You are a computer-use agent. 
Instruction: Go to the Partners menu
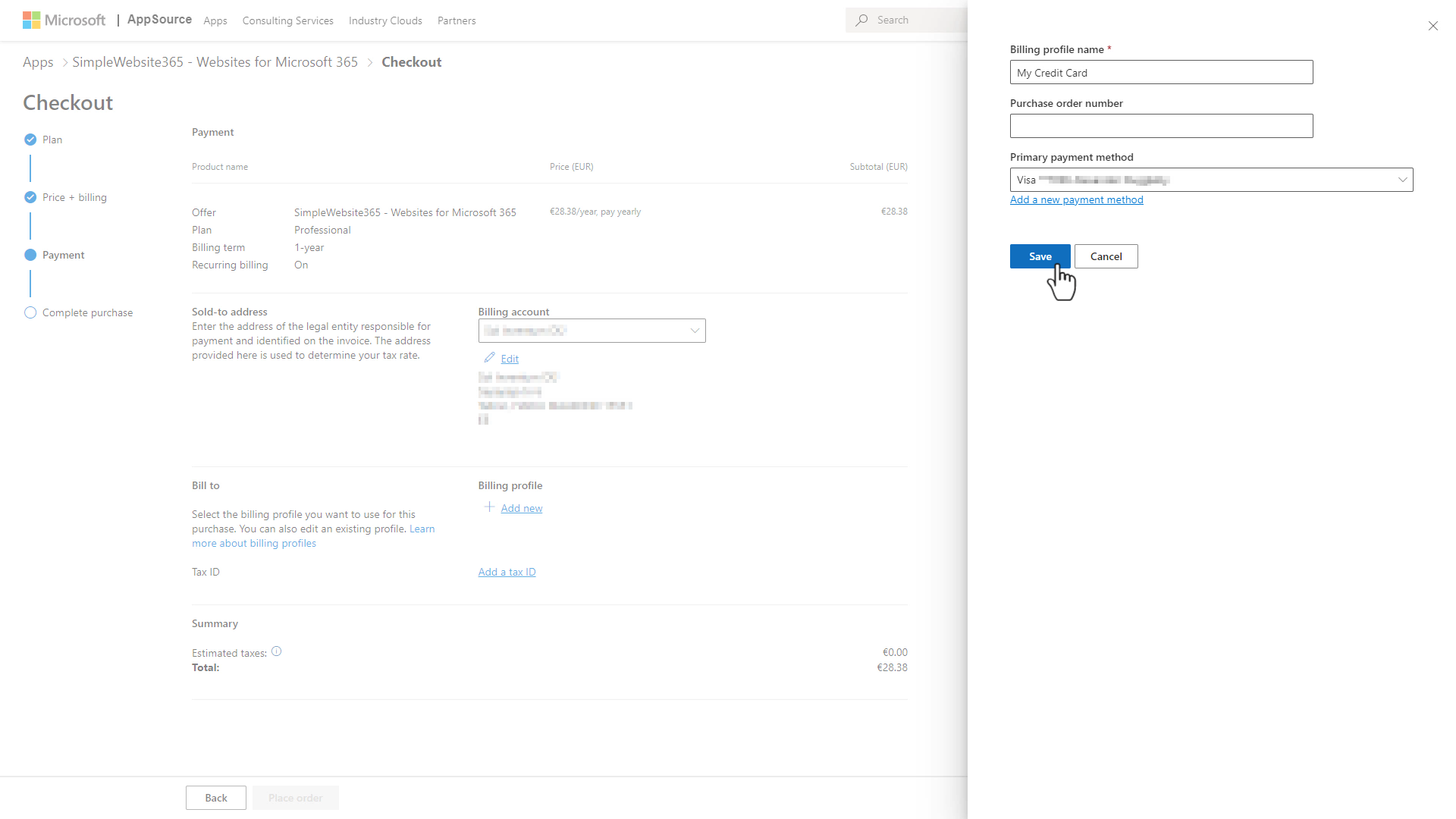coord(457,20)
